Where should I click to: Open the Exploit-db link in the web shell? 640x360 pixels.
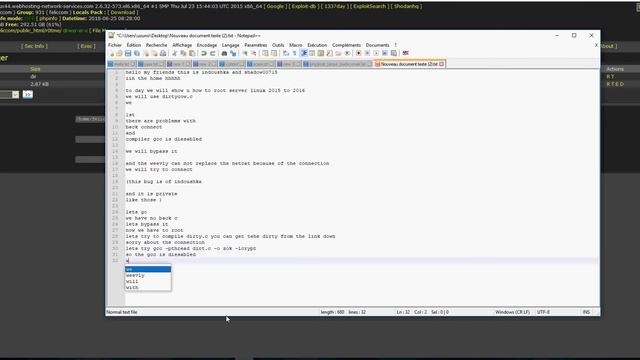coord(304,6)
